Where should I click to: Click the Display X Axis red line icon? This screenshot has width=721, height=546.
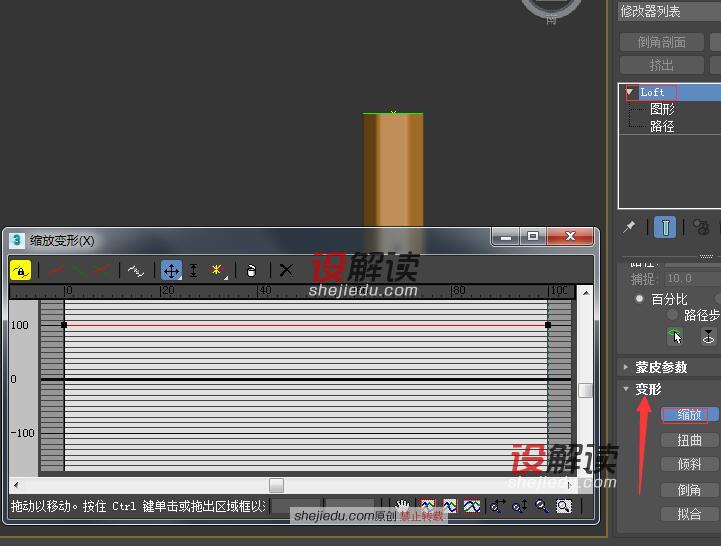(56, 270)
